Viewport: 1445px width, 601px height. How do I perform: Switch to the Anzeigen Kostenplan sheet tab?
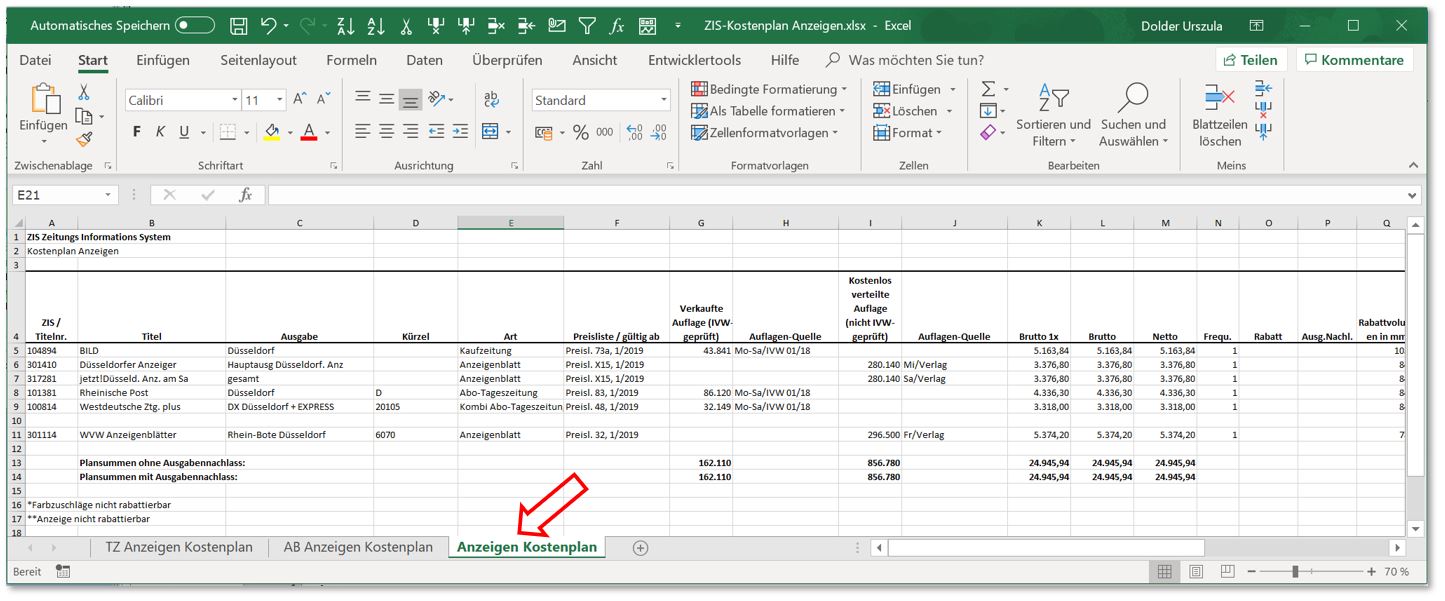[x=525, y=547]
